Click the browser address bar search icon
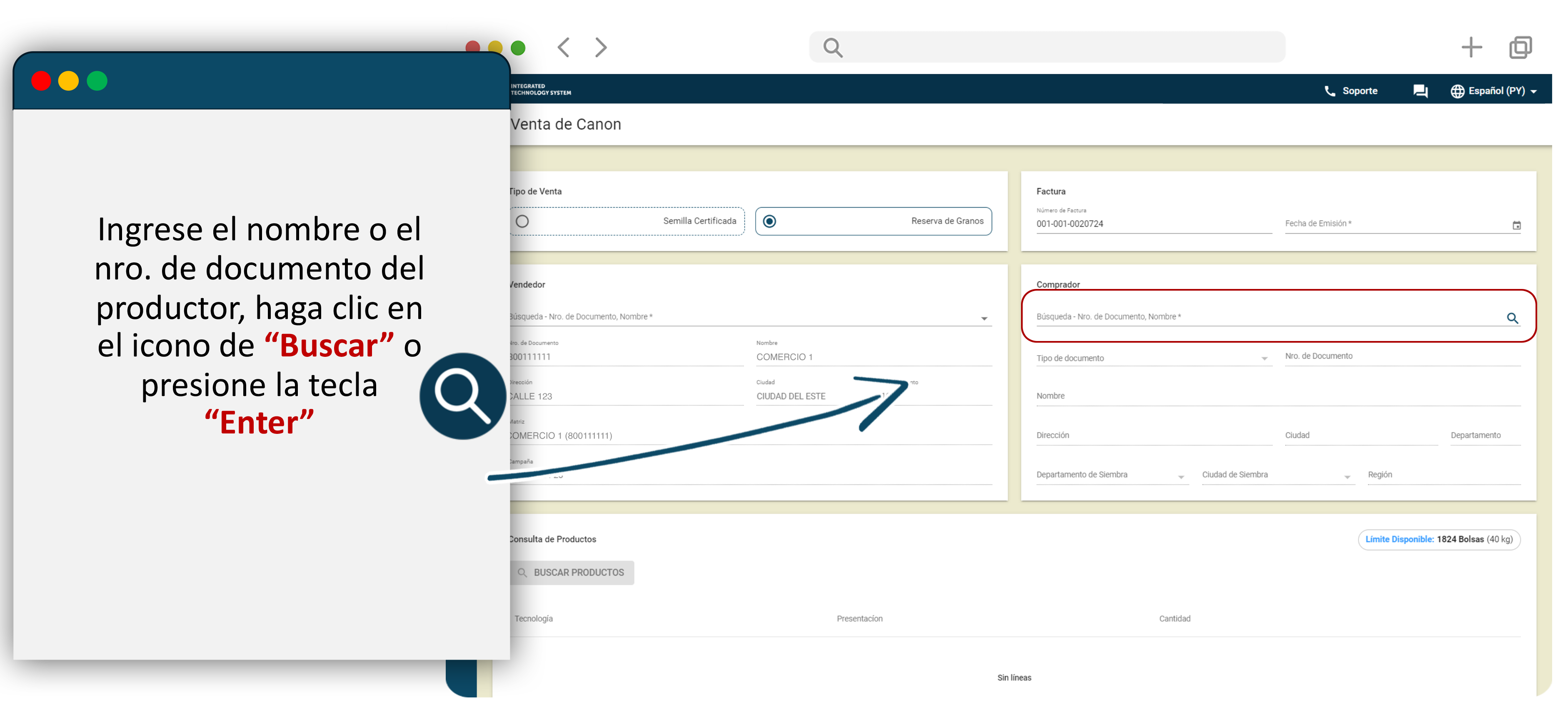This screenshot has width=1568, height=712. click(x=833, y=47)
